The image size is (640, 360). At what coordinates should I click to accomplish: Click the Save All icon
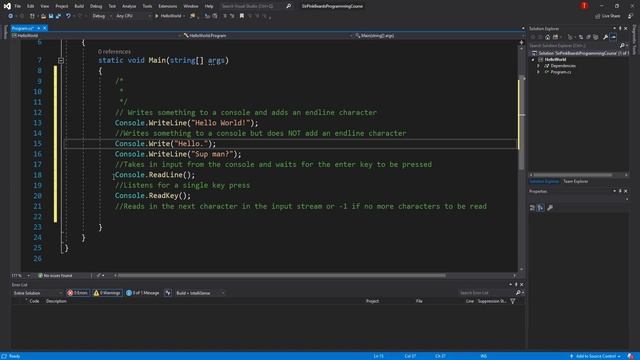58,16
